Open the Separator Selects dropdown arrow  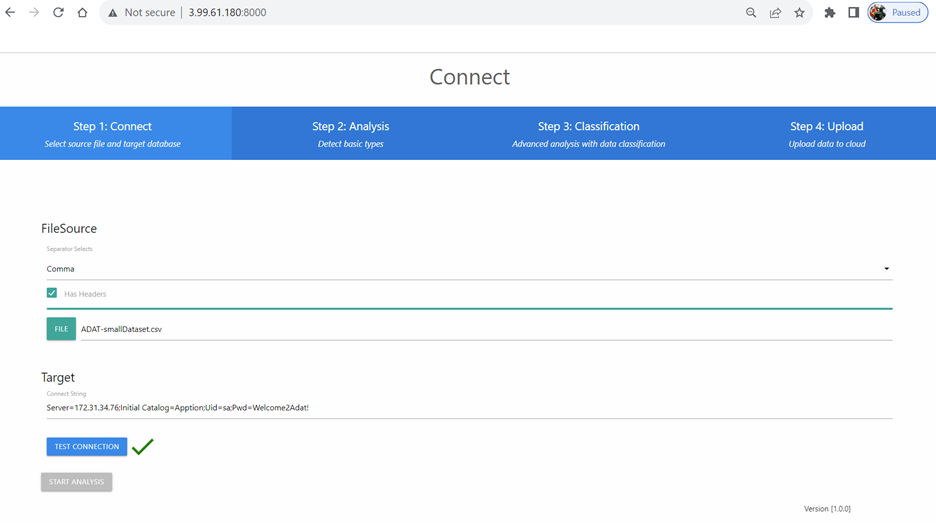(x=886, y=269)
